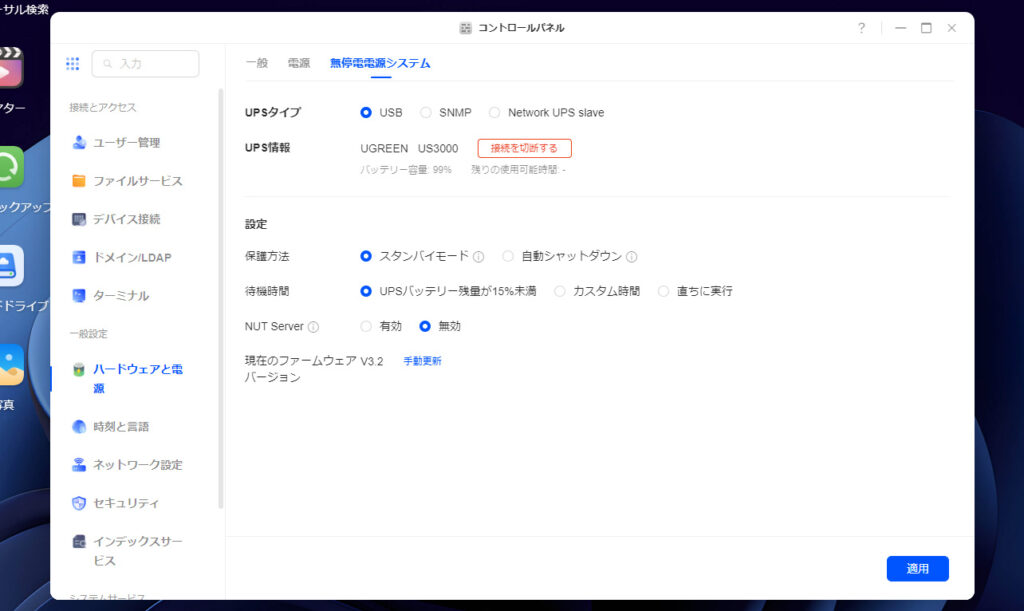The image size is (1024, 611).
Task: Open ドメイン/LDAP settings
Action: click(x=131, y=257)
